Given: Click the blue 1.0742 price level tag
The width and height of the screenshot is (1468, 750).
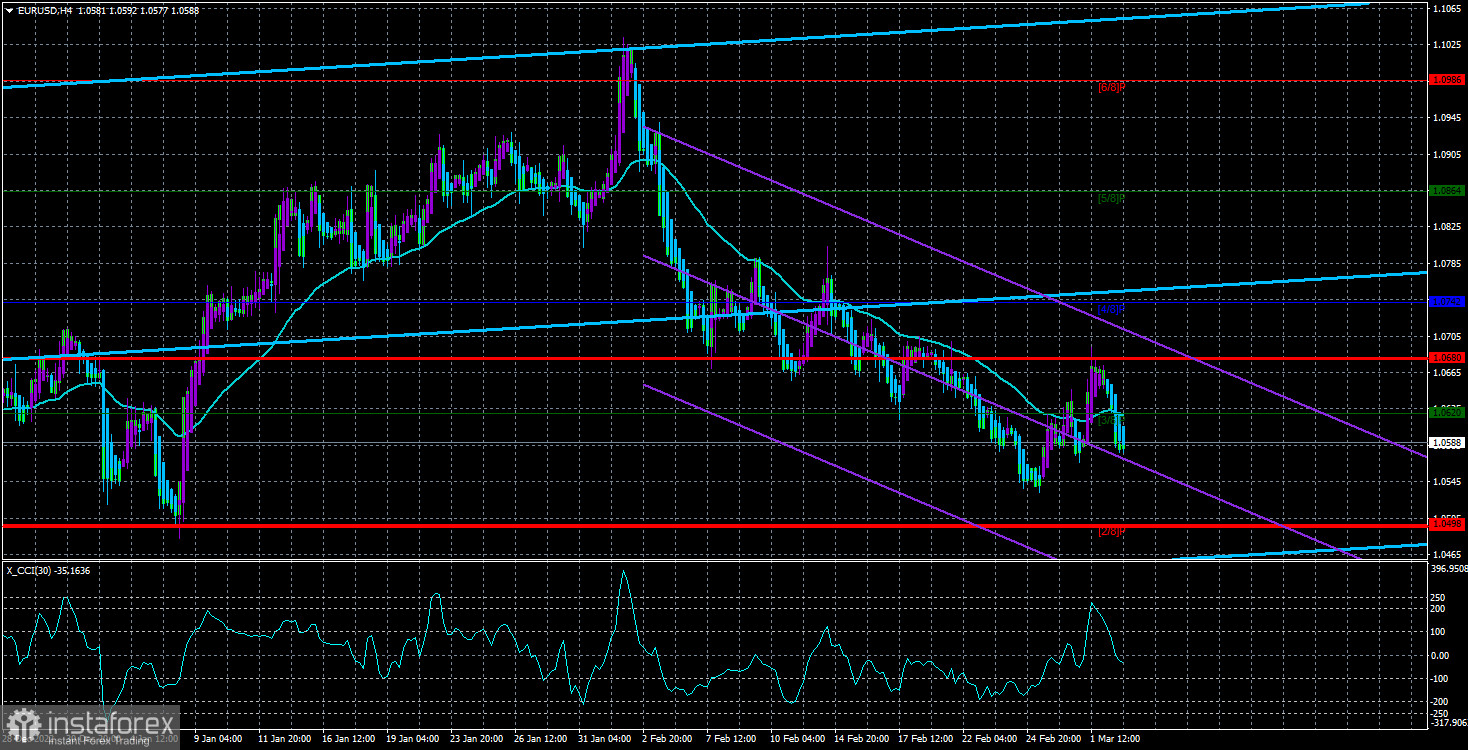Looking at the screenshot, I should tap(1446, 301).
